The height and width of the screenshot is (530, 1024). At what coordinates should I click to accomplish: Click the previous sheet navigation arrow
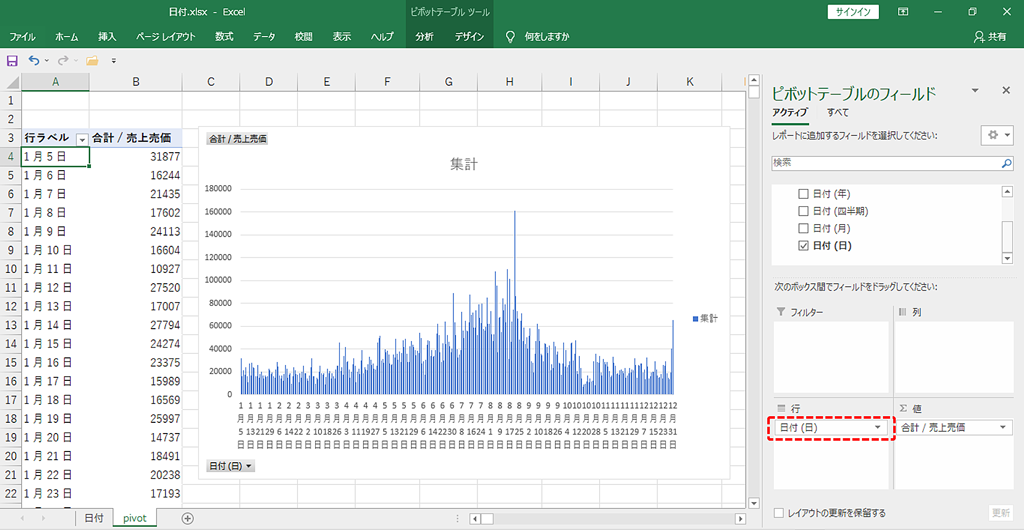click(x=24, y=518)
